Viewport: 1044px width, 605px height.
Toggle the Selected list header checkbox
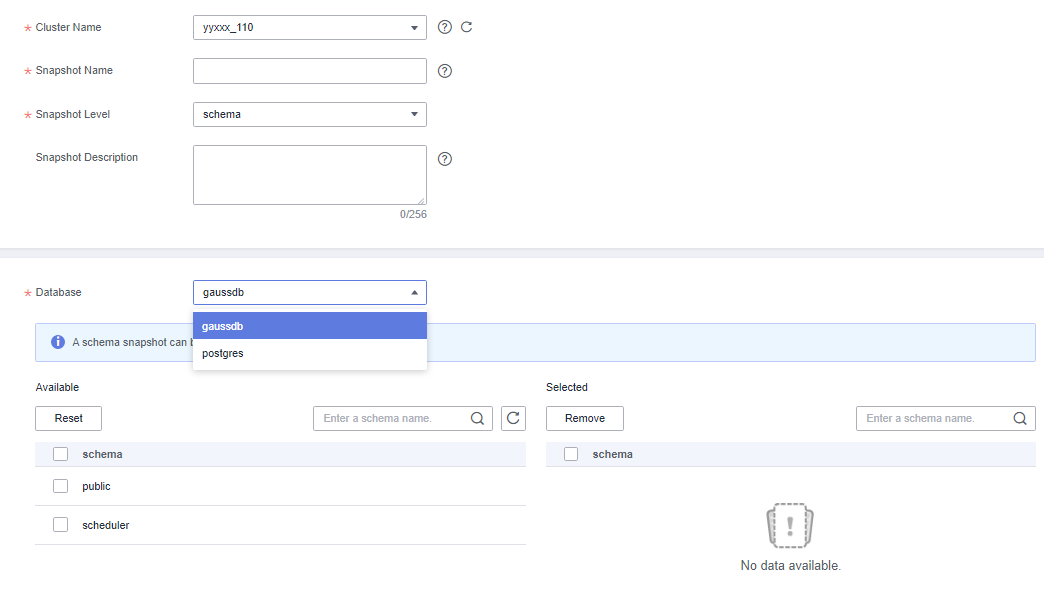(x=571, y=454)
